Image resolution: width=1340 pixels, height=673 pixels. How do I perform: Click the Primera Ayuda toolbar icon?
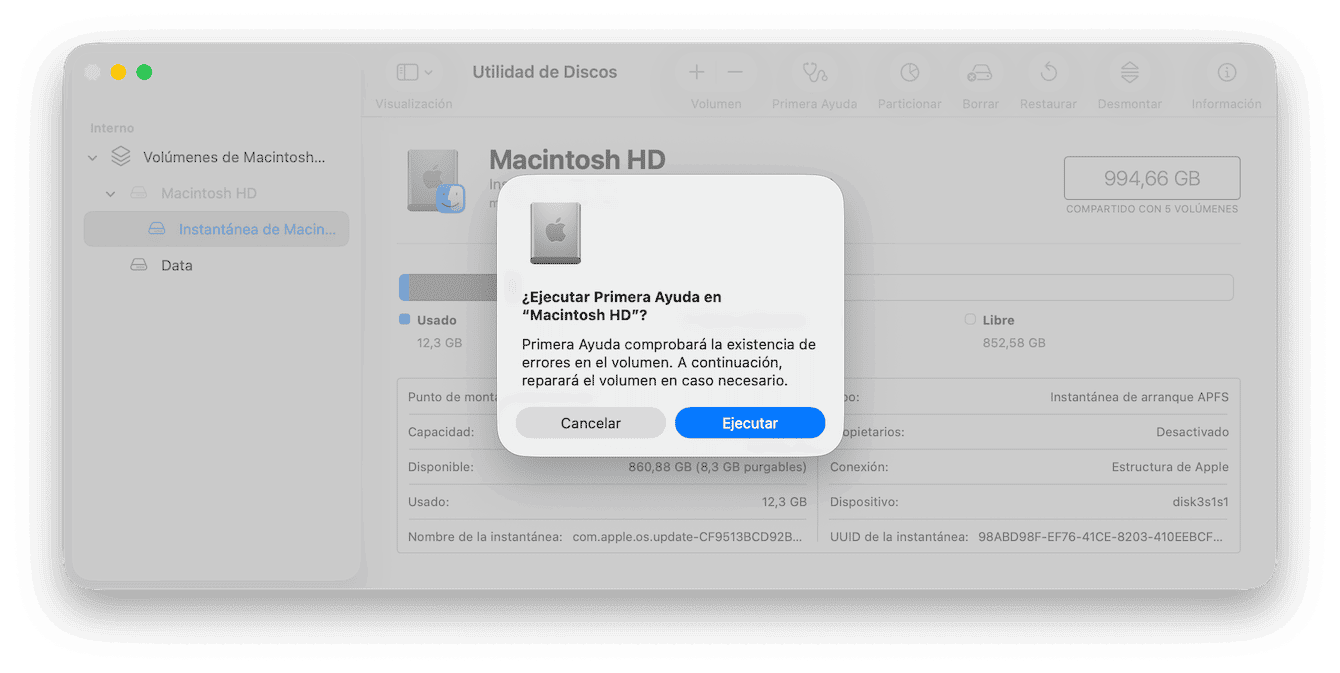(814, 73)
